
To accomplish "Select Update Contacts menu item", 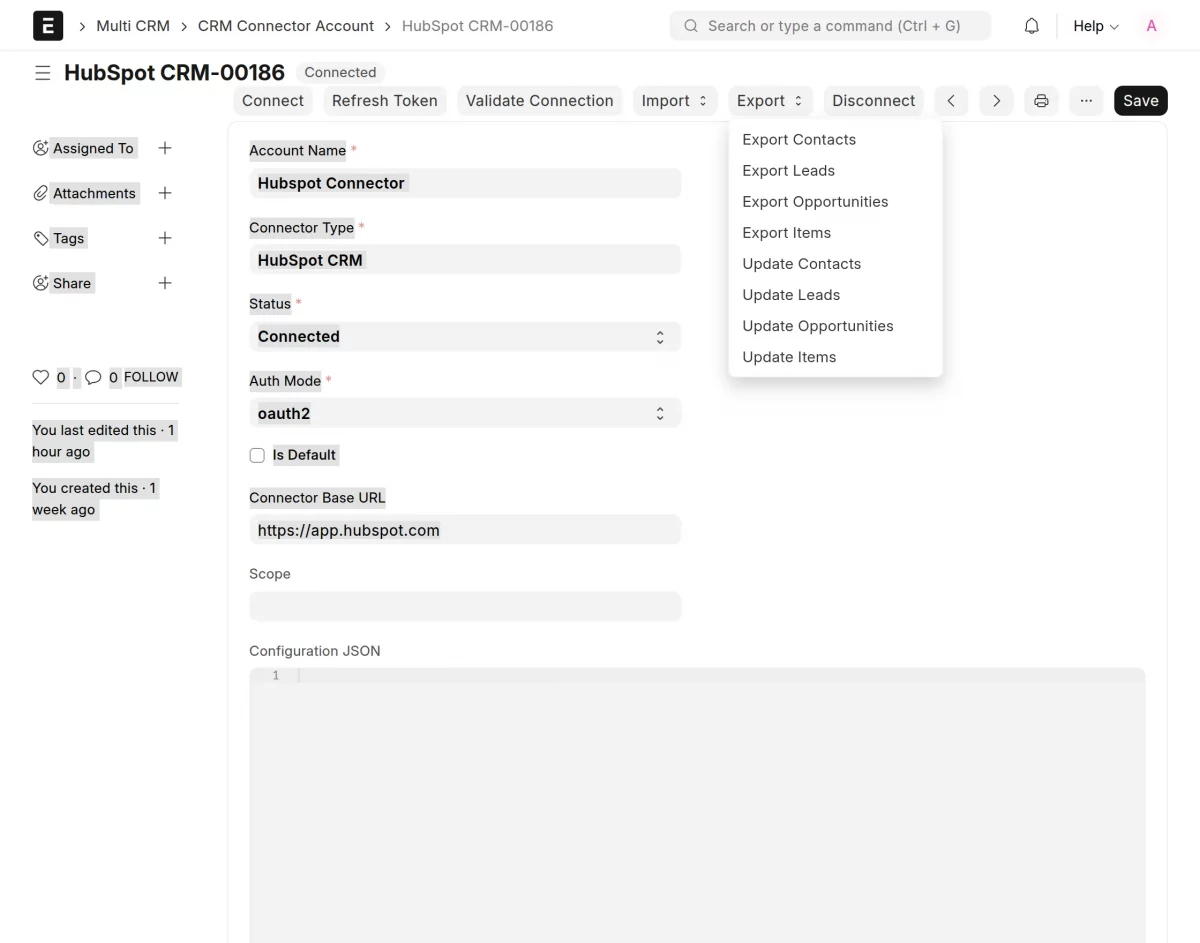I will (x=835, y=264).
